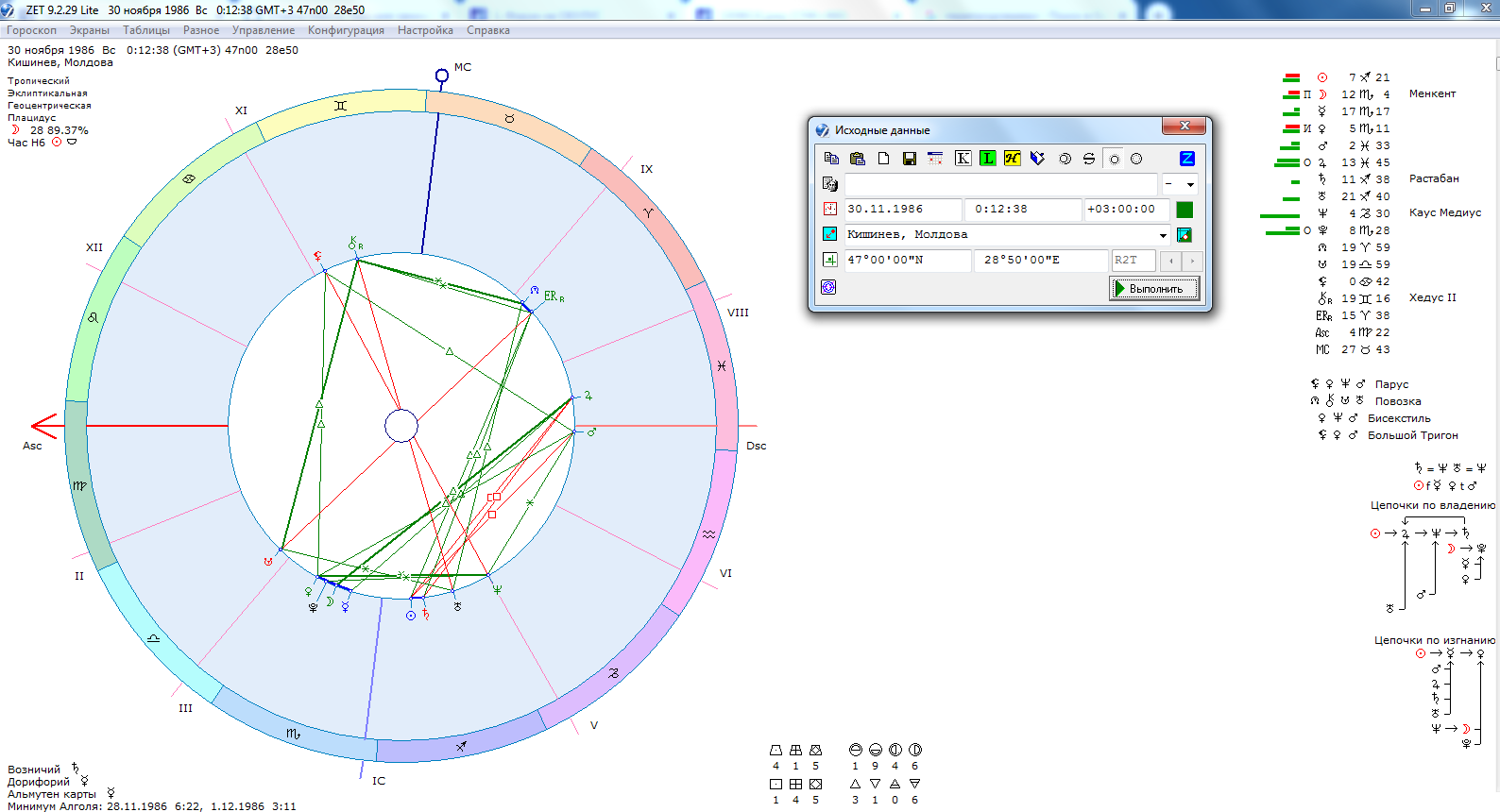The height and width of the screenshot is (812, 1500).
Task: Open the Конфигурация menu
Action: coord(346,30)
